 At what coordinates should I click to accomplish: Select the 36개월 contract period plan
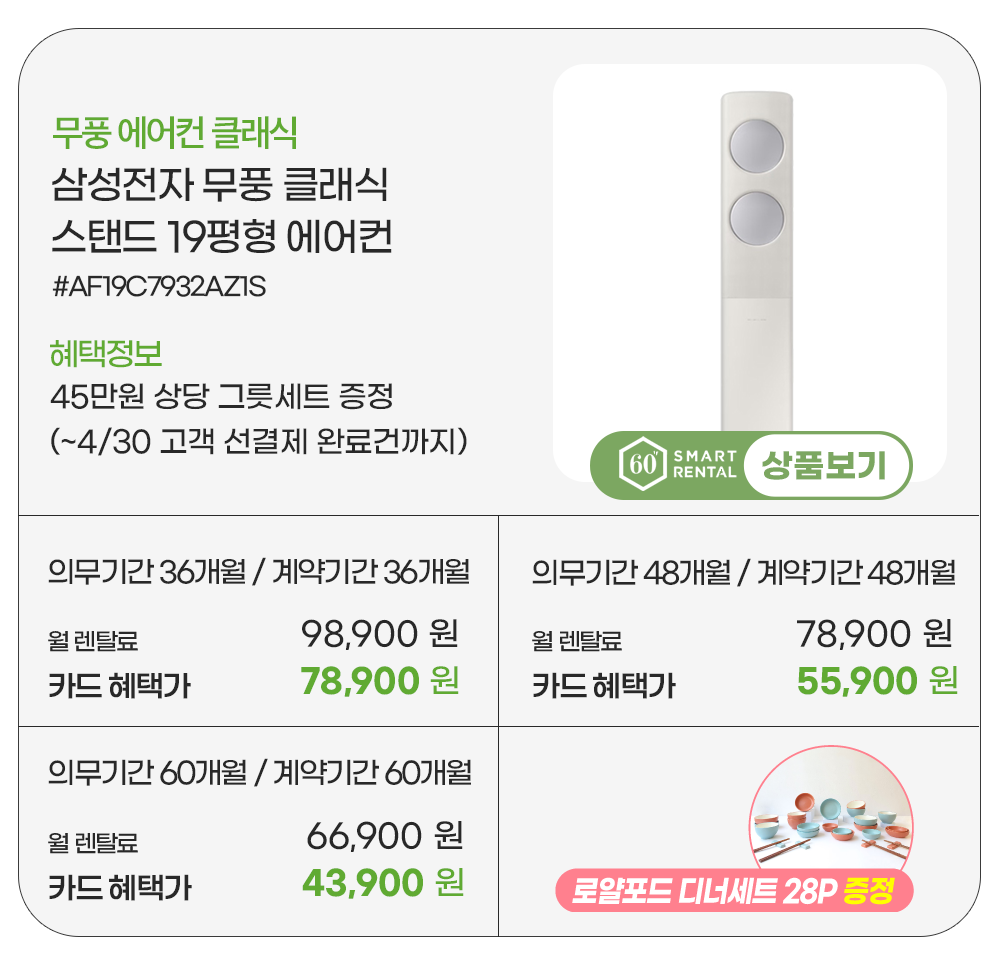259,574
